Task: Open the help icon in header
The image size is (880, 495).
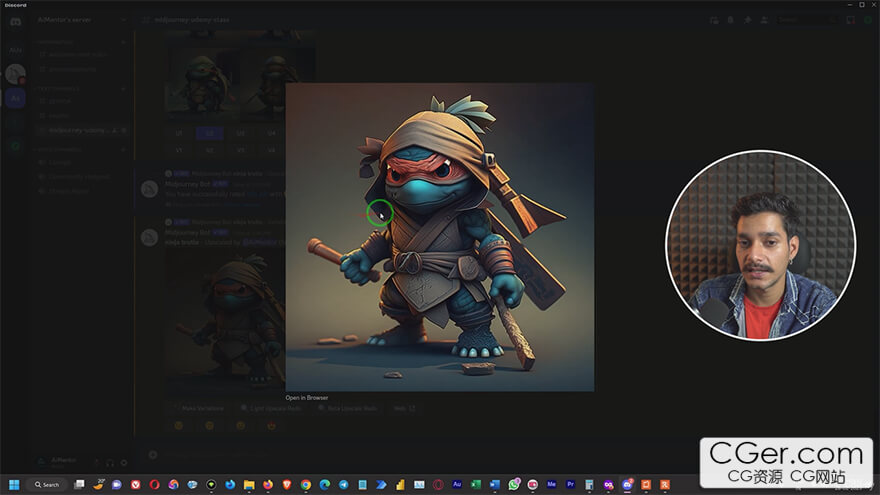Action: point(868,20)
